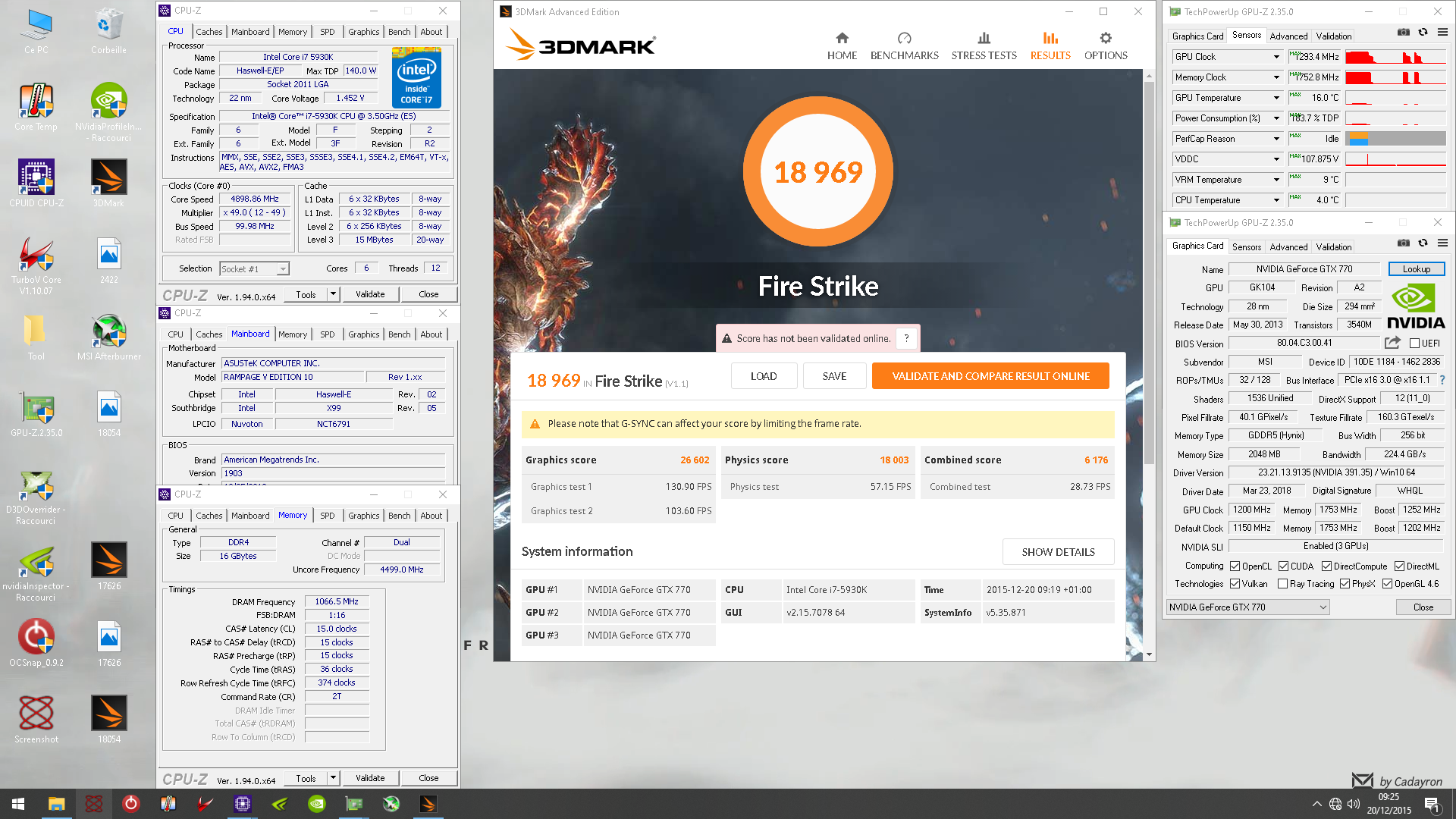Open GPU selector NVIDIA GeForce GTX 770 dropdown
This screenshot has width=1456, height=819.
[1247, 607]
